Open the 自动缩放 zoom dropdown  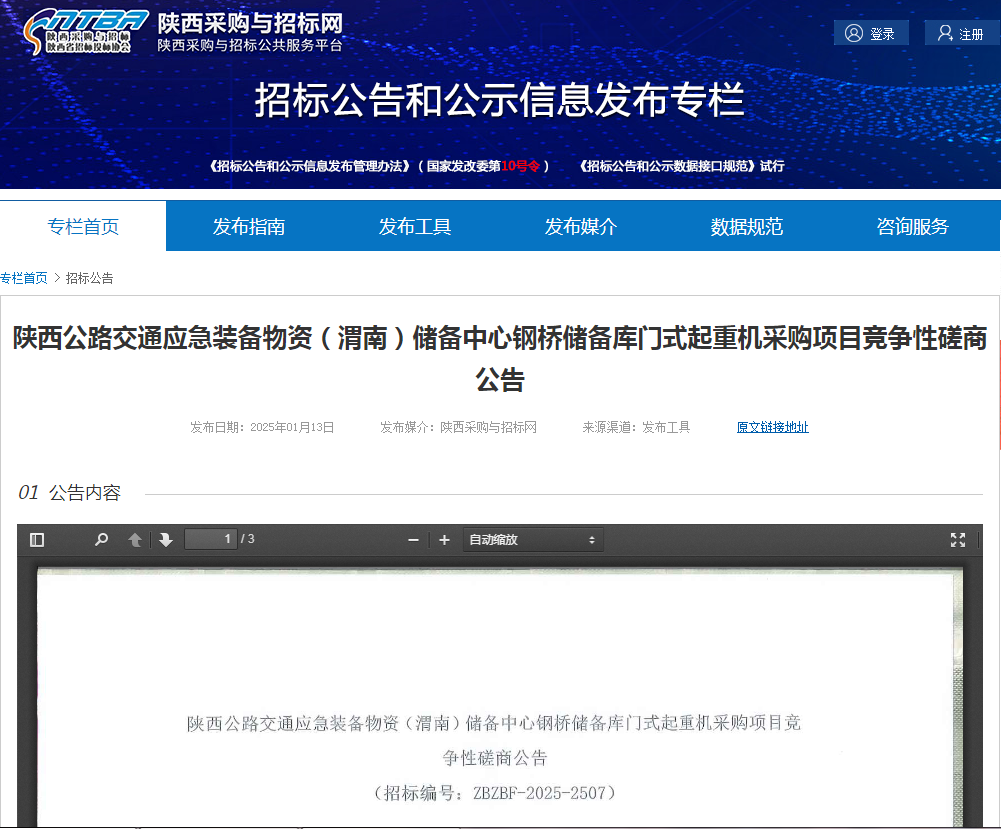click(x=532, y=540)
